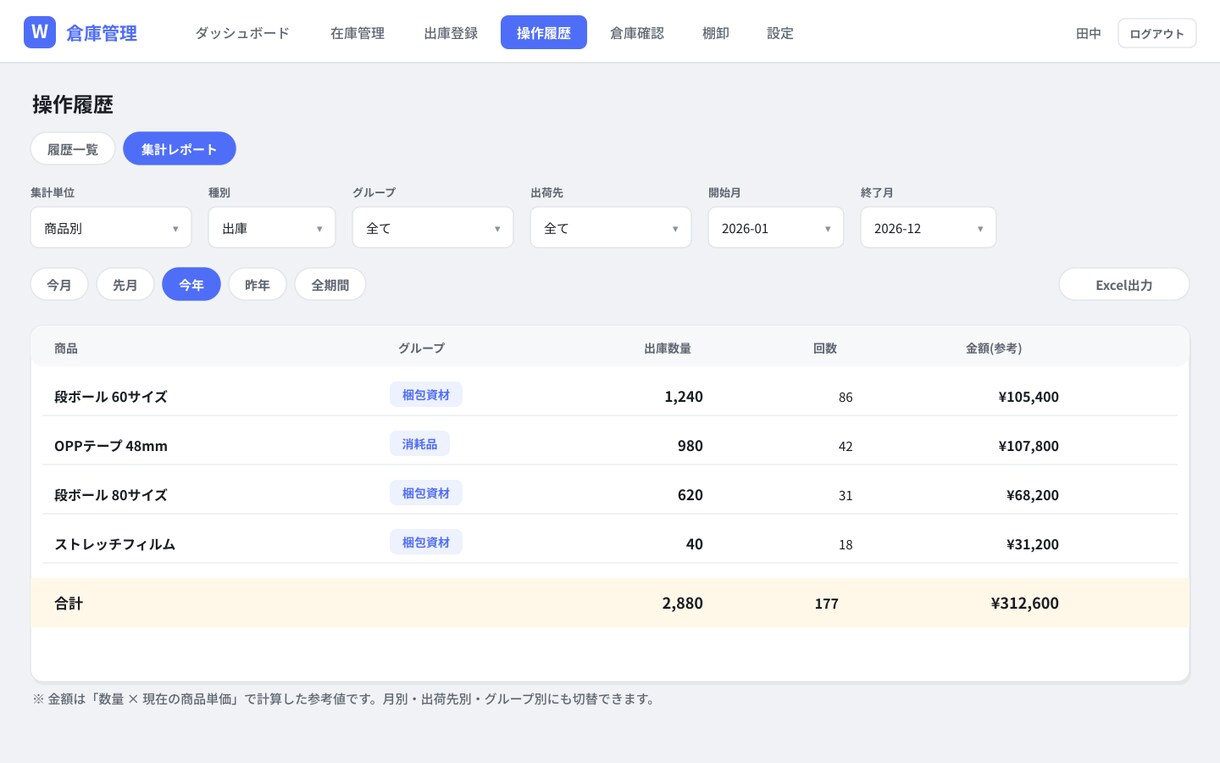Toggle the 今年 period preset
Image resolution: width=1220 pixels, height=763 pixels.
click(191, 285)
